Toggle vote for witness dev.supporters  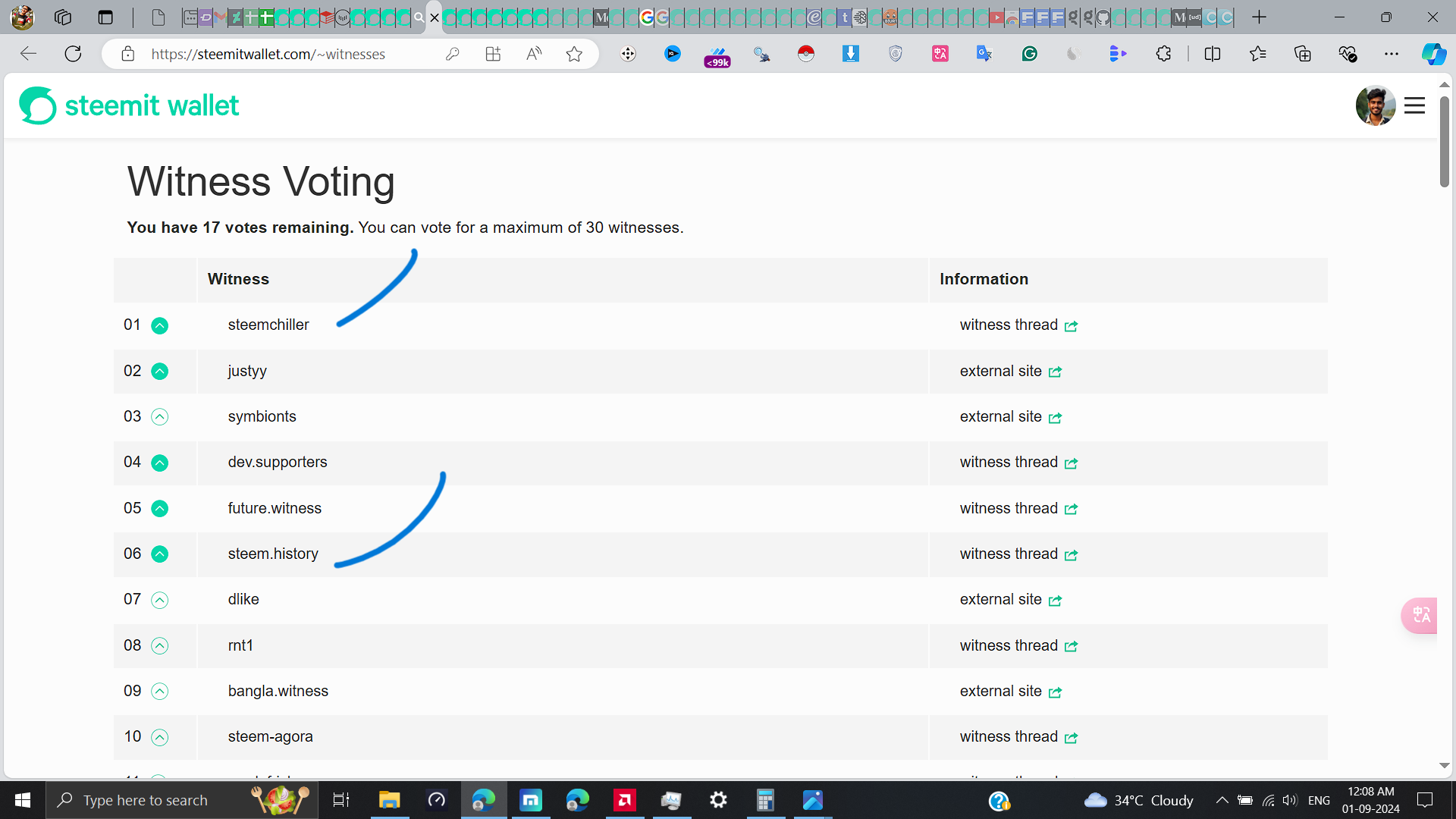(159, 463)
